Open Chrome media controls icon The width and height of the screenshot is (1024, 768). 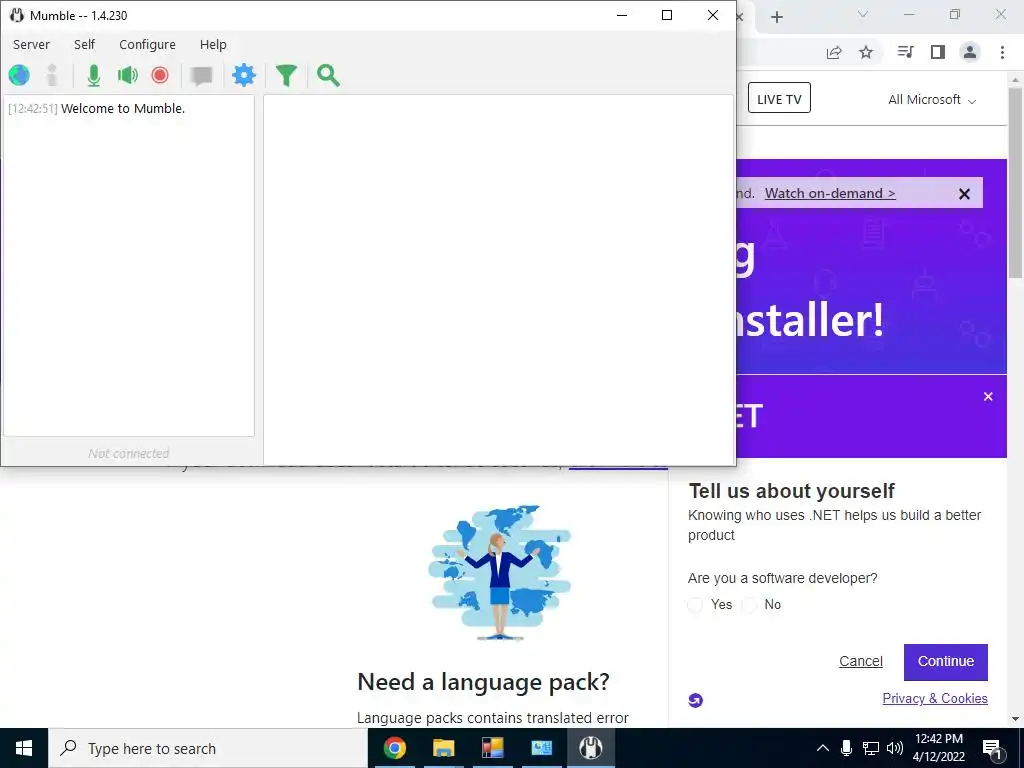(905, 52)
